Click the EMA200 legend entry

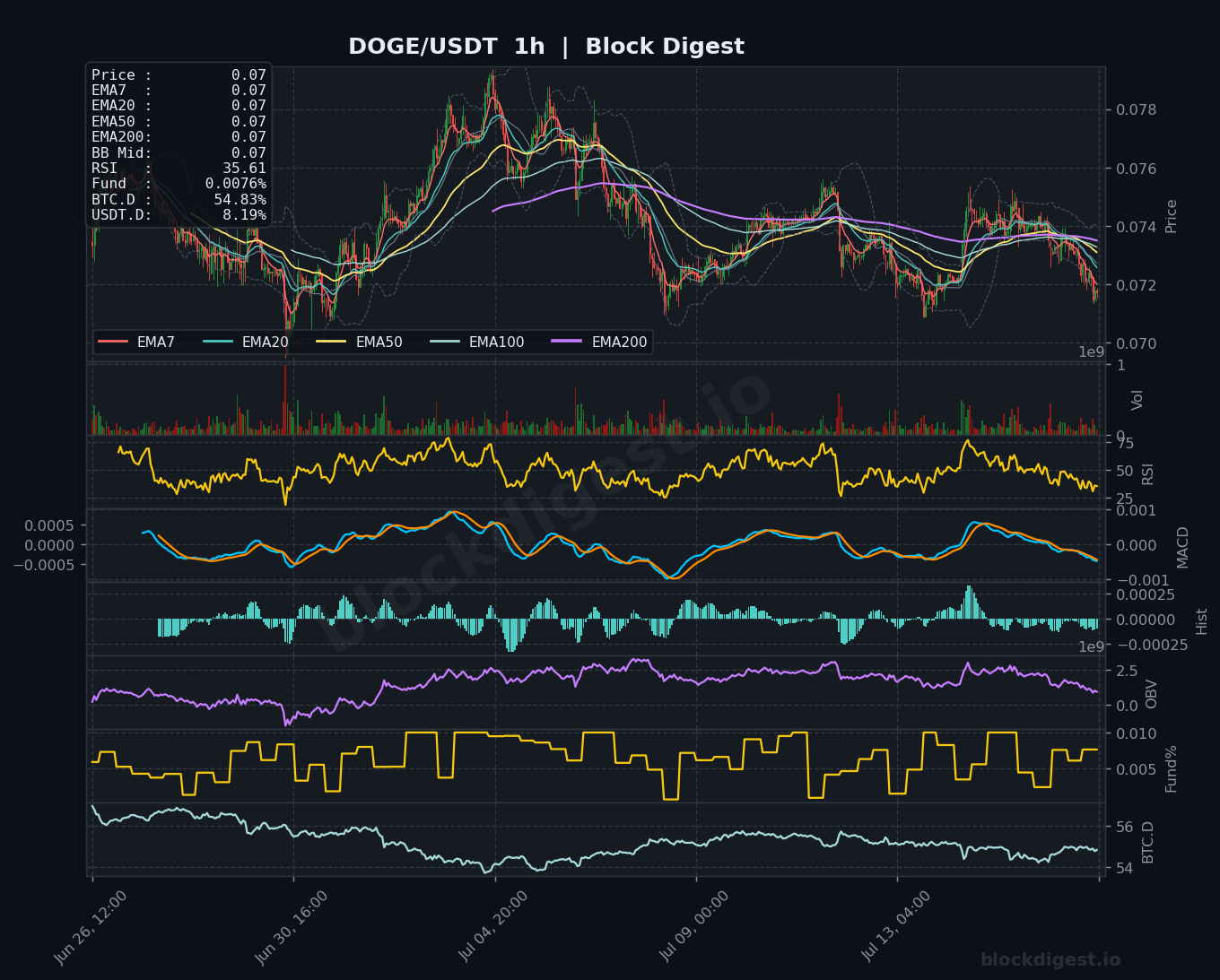(x=600, y=343)
